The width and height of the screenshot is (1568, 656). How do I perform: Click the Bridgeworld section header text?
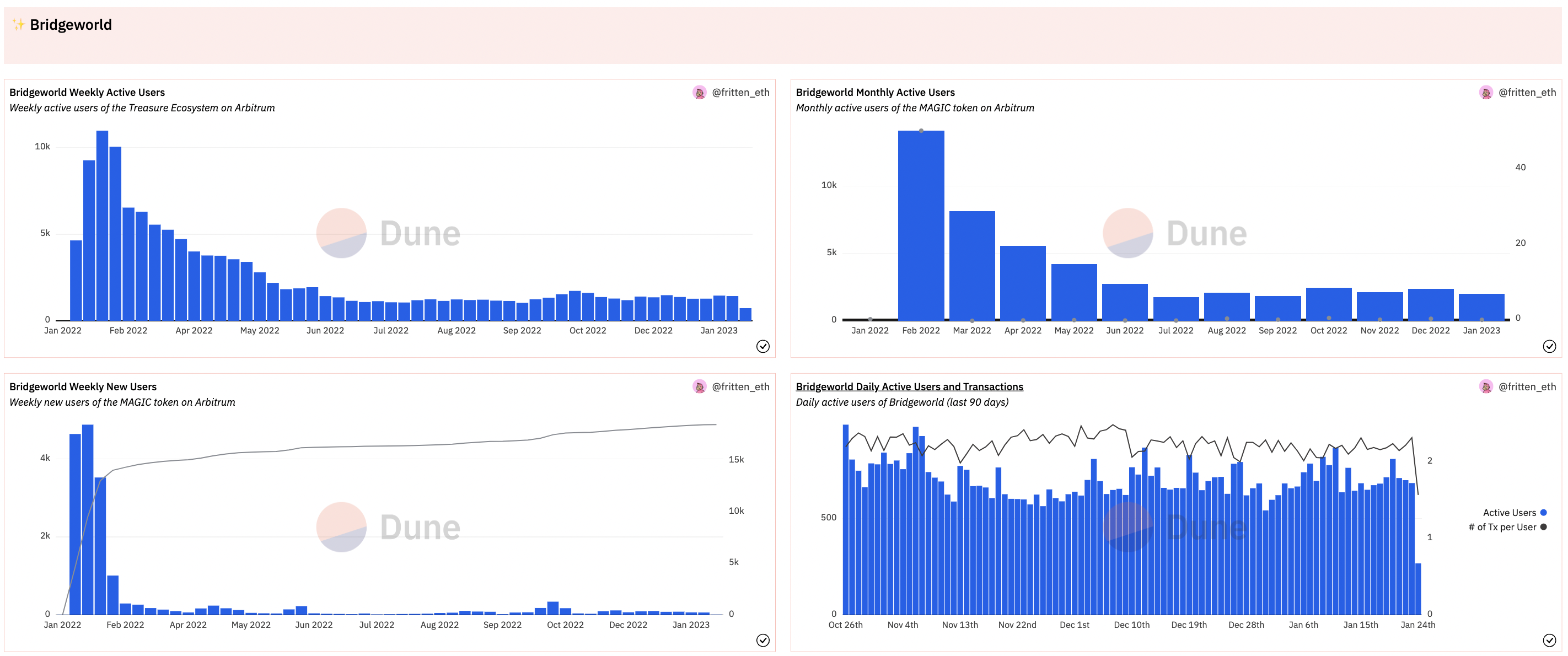[71, 25]
